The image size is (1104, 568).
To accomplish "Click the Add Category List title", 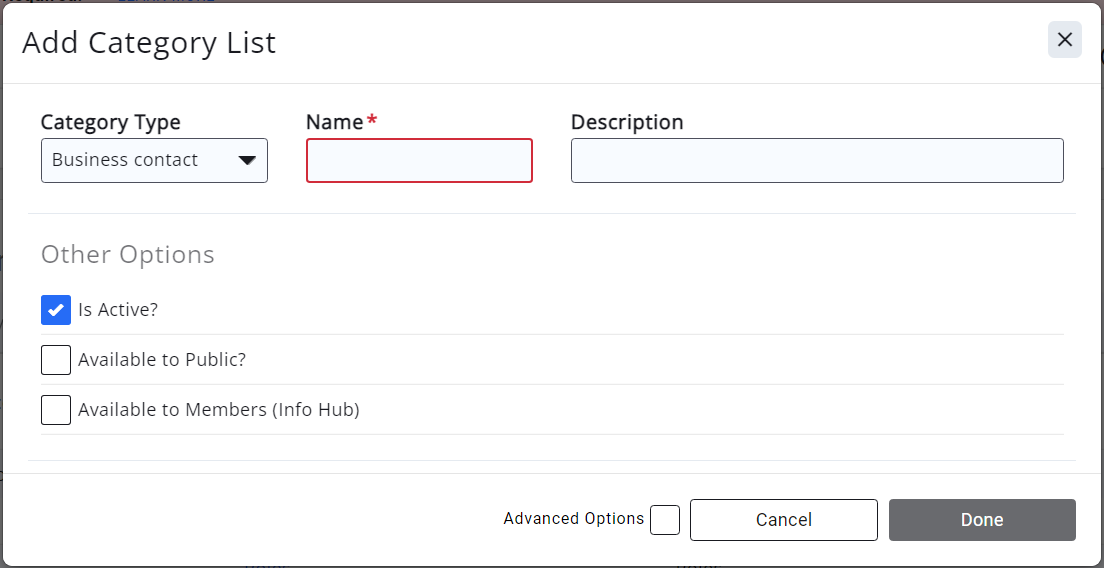I will [149, 43].
